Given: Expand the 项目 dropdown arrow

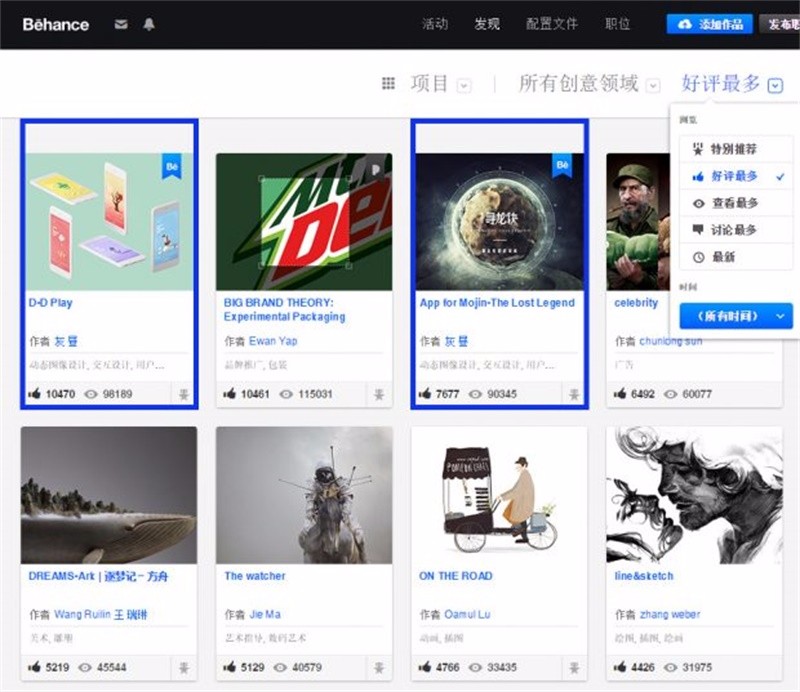Looking at the screenshot, I should [x=464, y=86].
